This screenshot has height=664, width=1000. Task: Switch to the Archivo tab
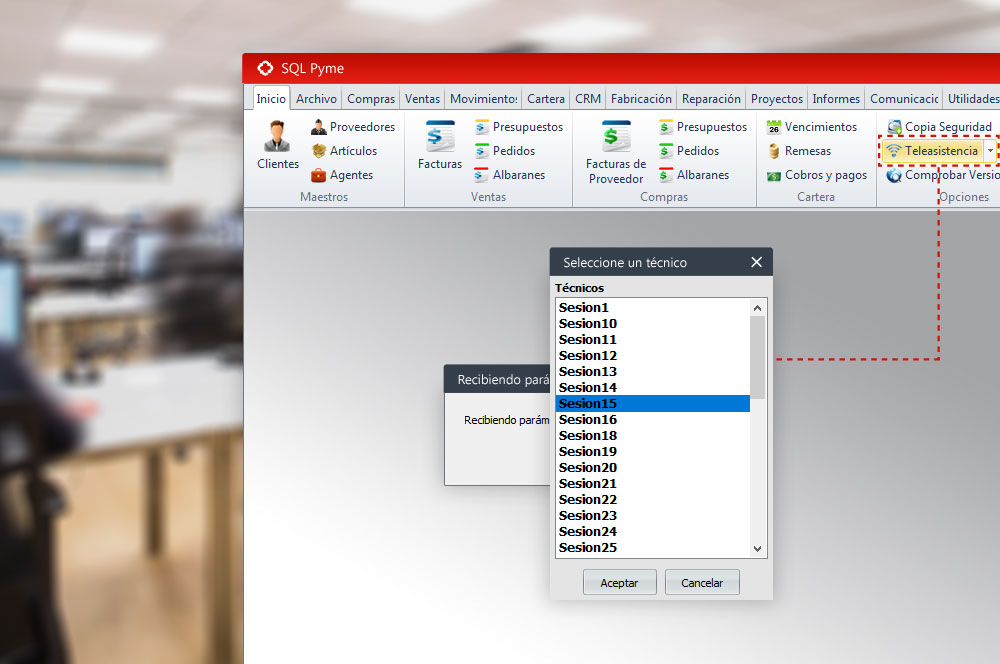[316, 99]
